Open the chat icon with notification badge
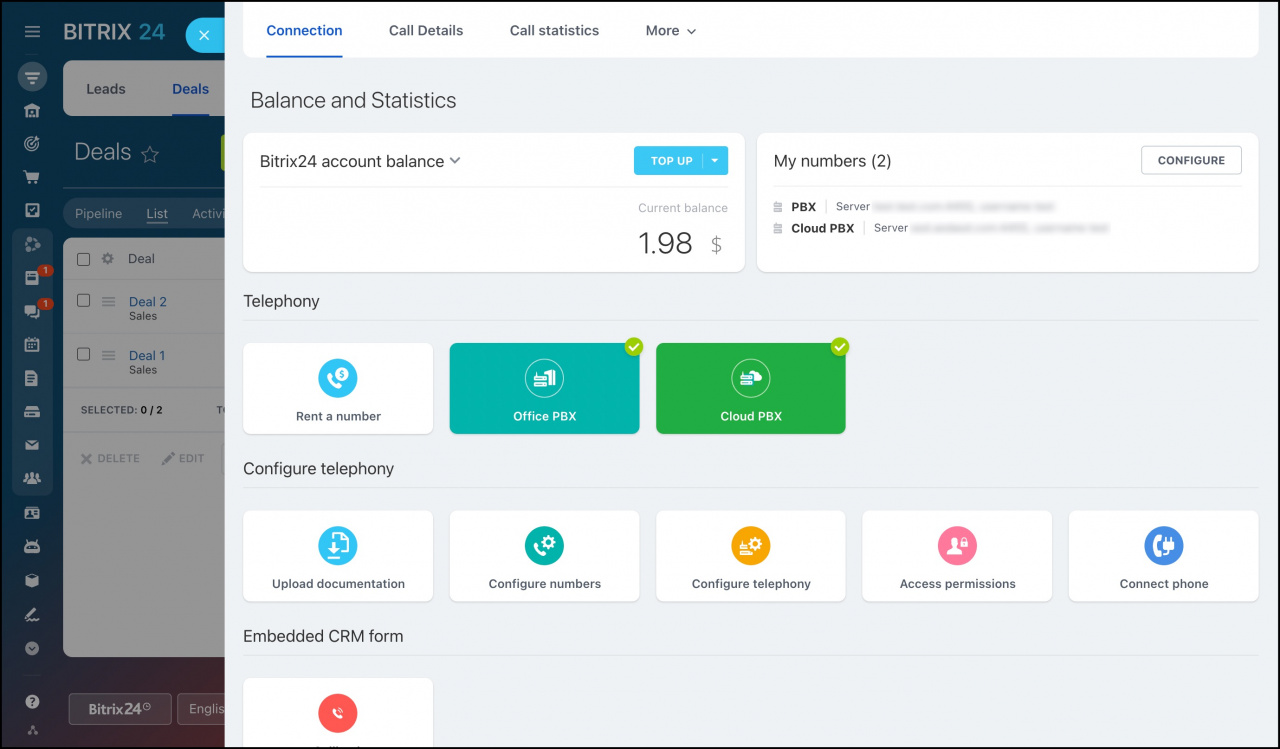This screenshot has width=1280, height=749. click(32, 311)
